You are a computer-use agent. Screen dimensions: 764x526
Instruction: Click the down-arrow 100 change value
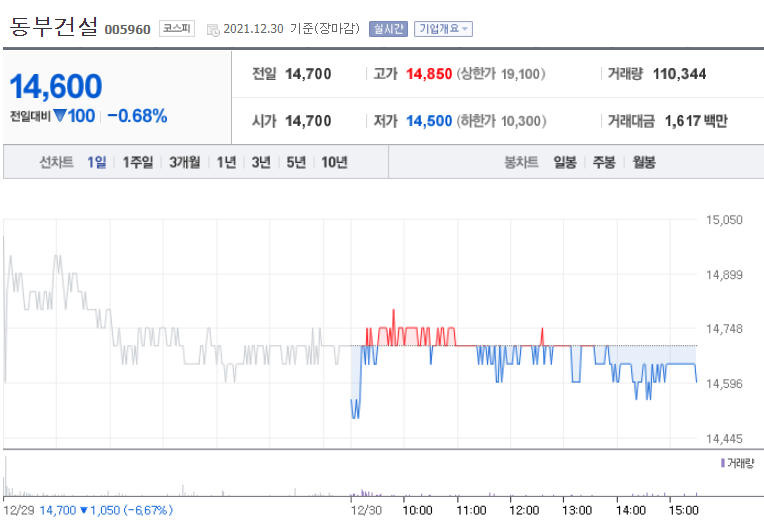[x=75, y=116]
